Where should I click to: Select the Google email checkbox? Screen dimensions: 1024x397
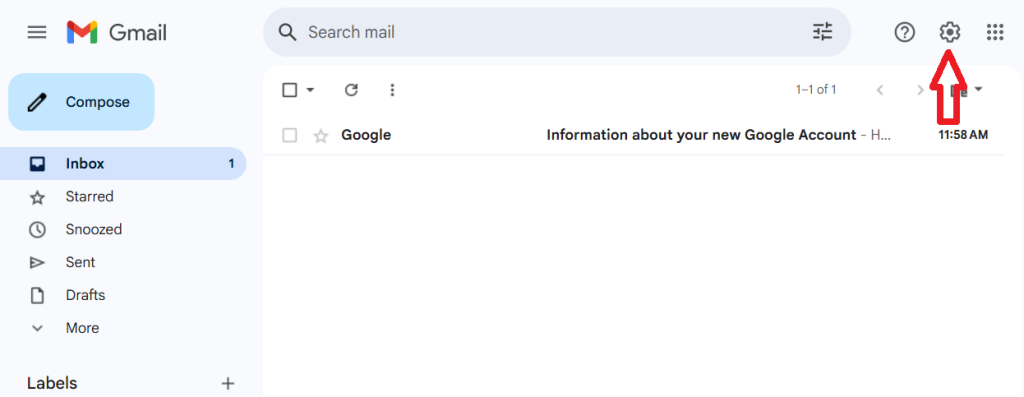click(290, 135)
